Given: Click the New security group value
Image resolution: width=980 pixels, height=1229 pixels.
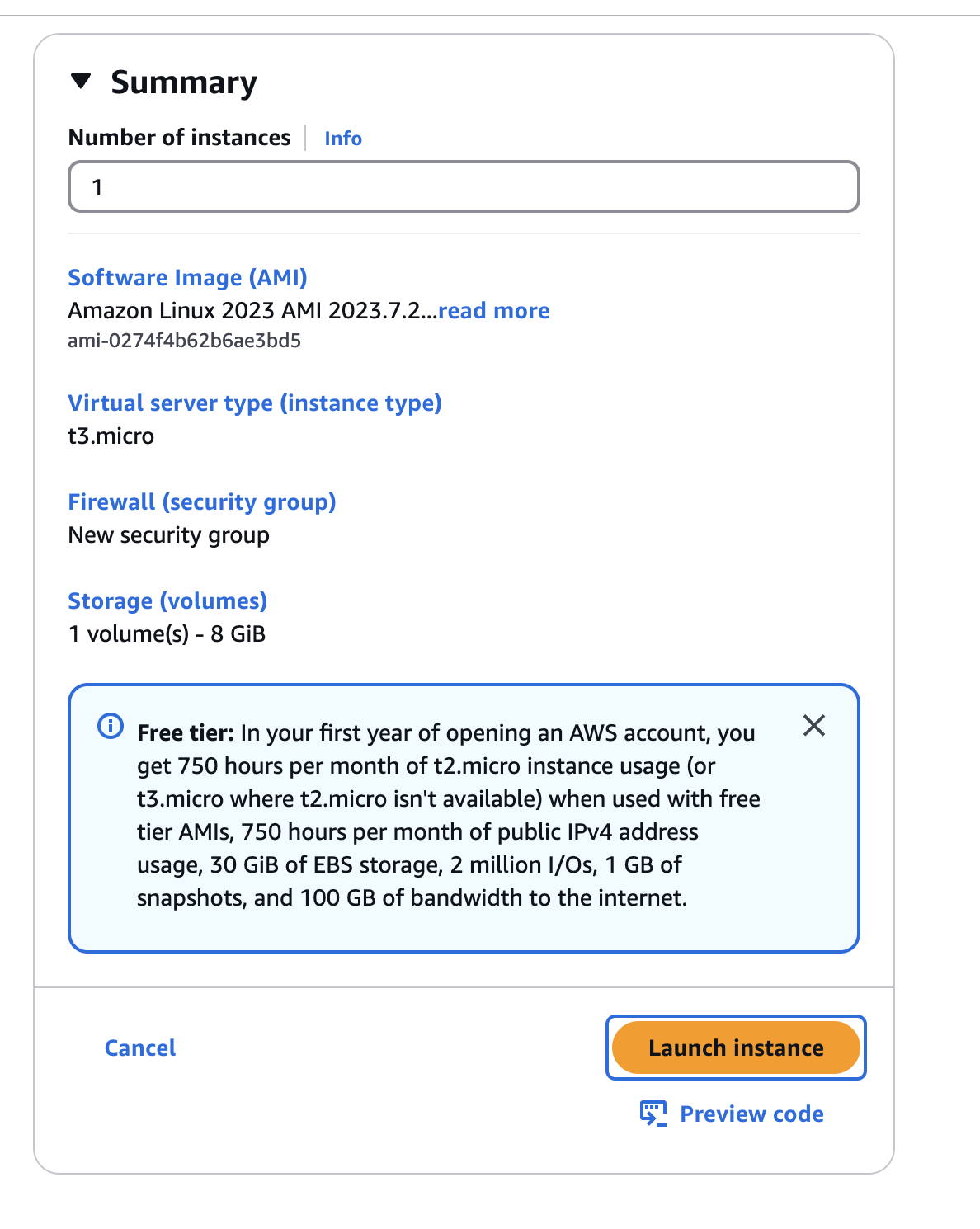Looking at the screenshot, I should pos(168,535).
